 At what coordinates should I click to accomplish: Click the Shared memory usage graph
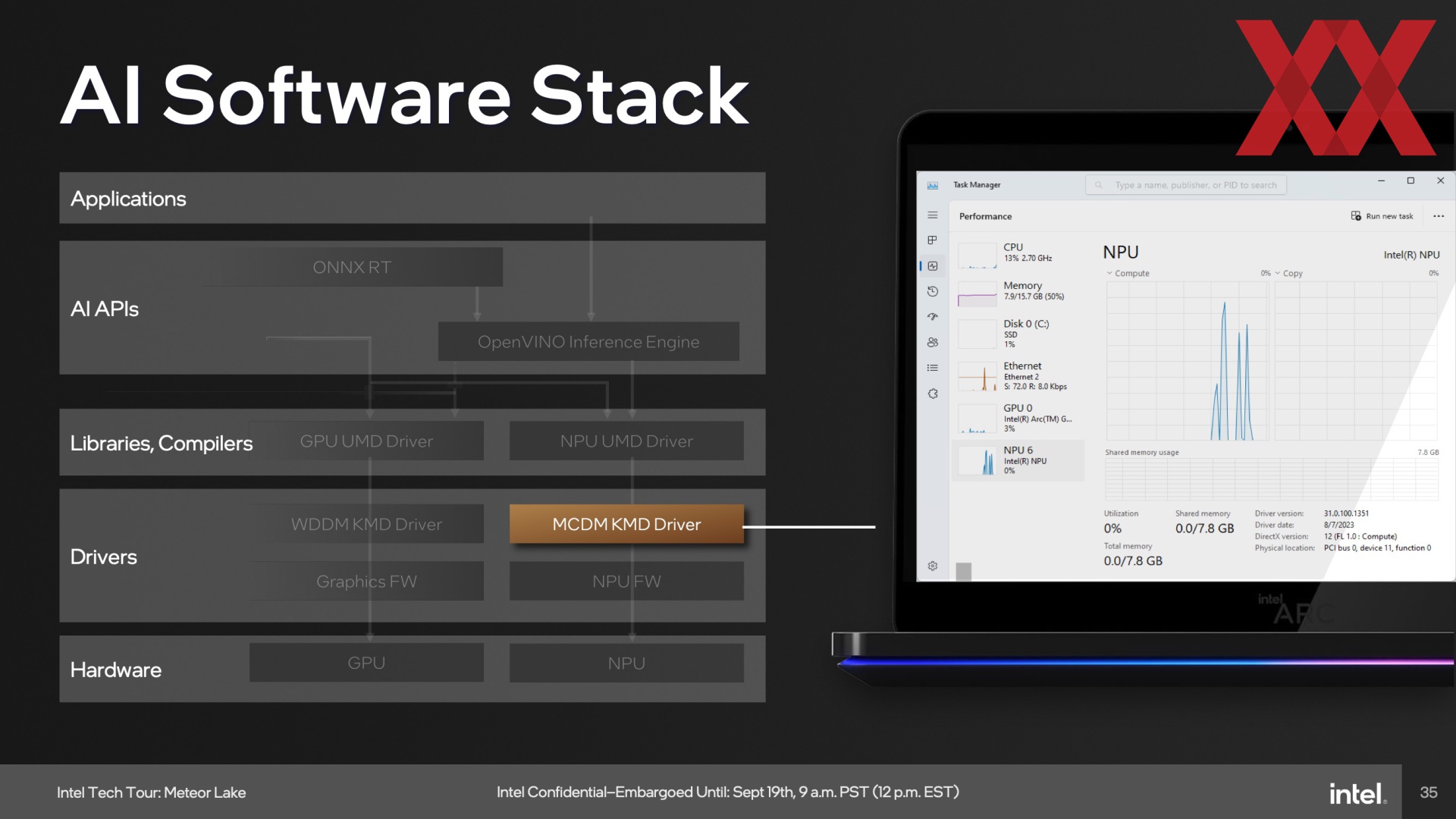pos(1272,479)
